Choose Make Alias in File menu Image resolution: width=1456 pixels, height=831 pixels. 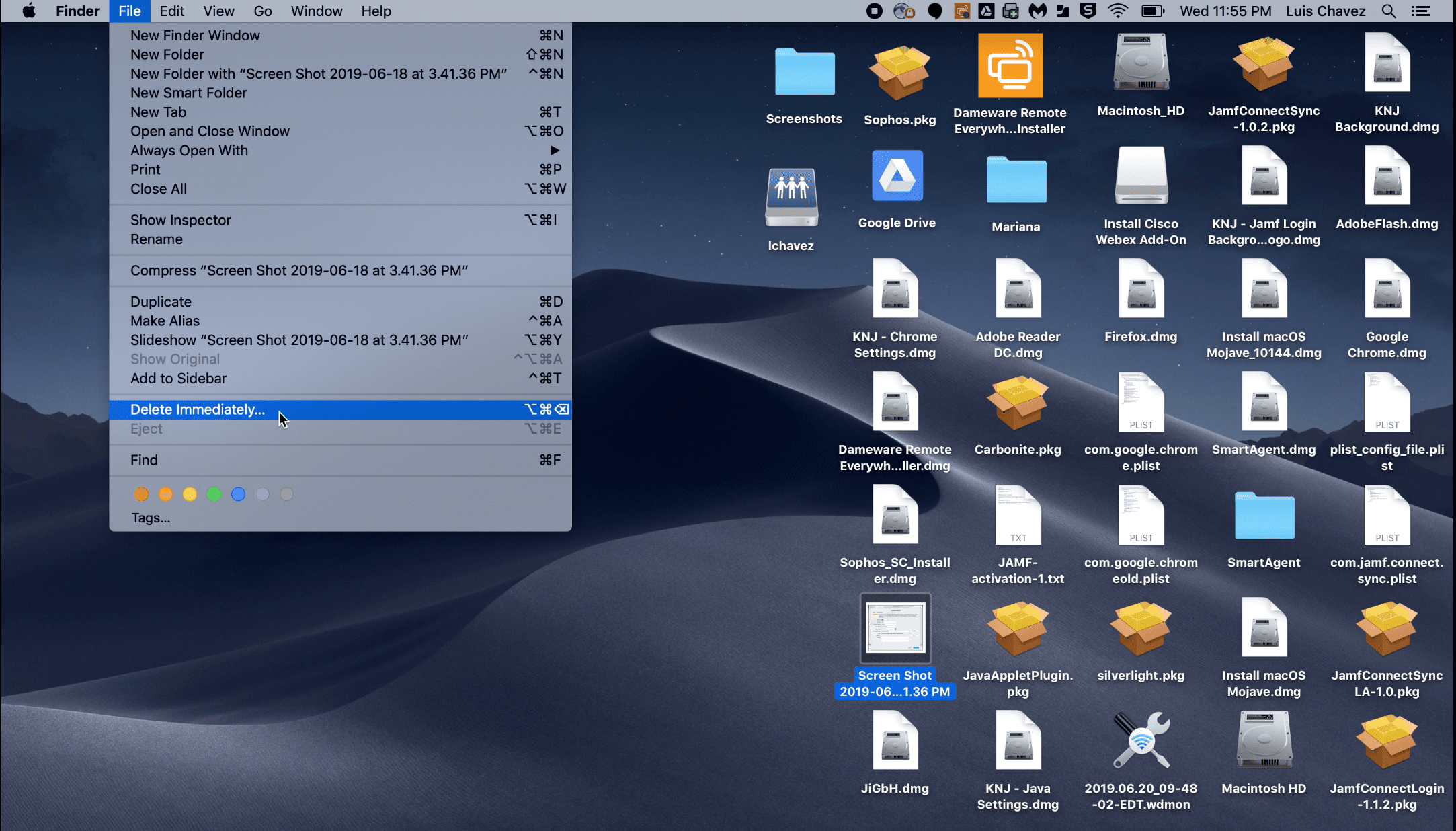pyautogui.click(x=340, y=321)
